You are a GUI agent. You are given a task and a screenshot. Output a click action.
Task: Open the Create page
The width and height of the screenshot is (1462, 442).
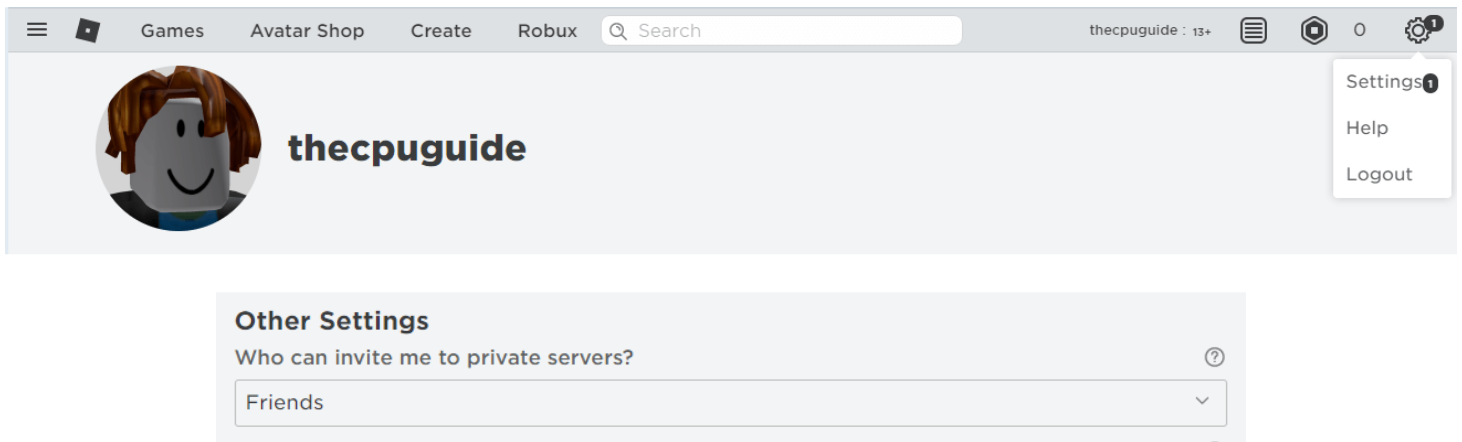tap(440, 31)
